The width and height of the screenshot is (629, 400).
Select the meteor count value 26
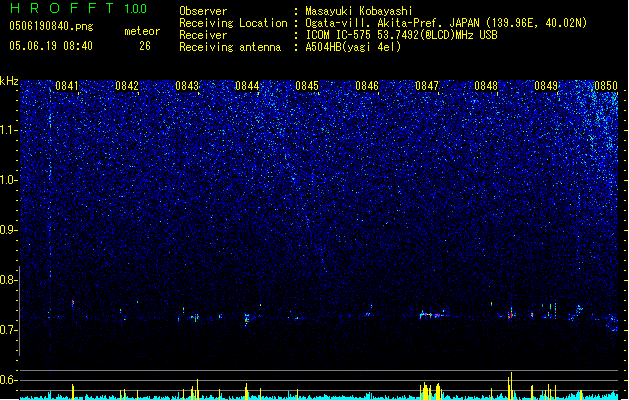[145, 46]
